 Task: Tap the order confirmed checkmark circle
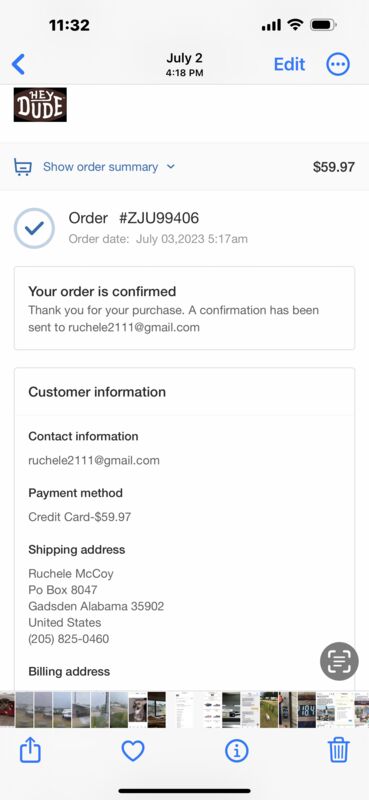pyautogui.click(x=34, y=228)
